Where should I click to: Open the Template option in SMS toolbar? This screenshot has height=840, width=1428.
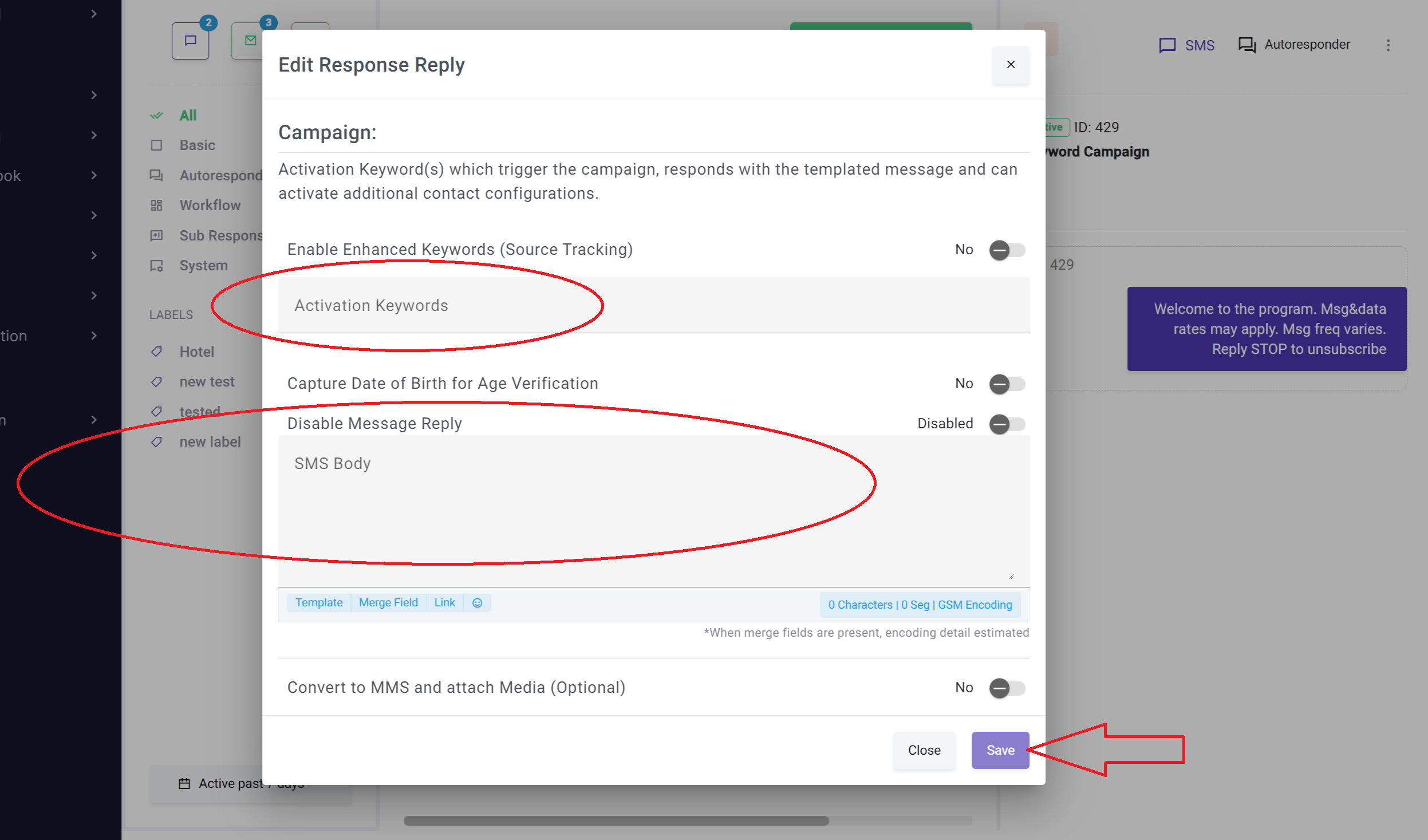coord(319,602)
